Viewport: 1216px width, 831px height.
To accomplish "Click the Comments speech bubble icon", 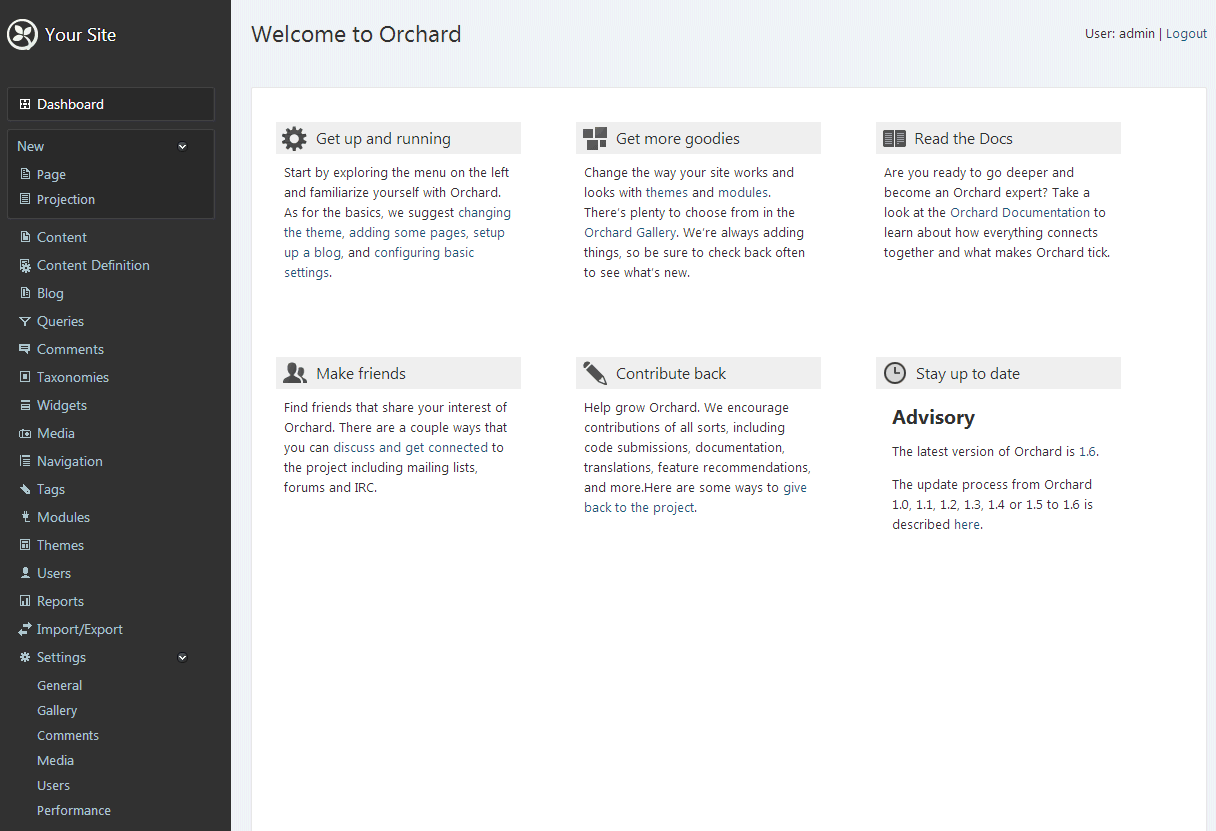I will point(26,349).
